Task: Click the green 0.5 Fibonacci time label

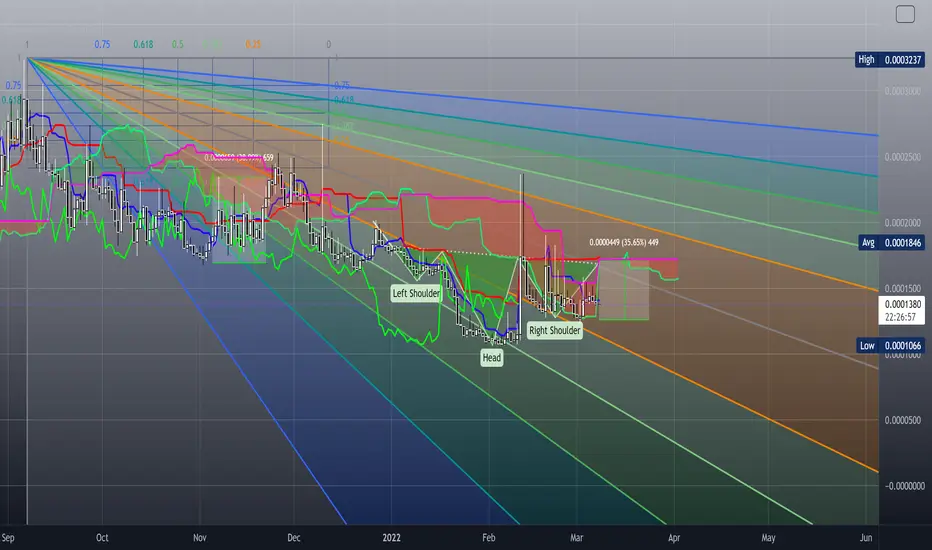Action: pos(178,44)
